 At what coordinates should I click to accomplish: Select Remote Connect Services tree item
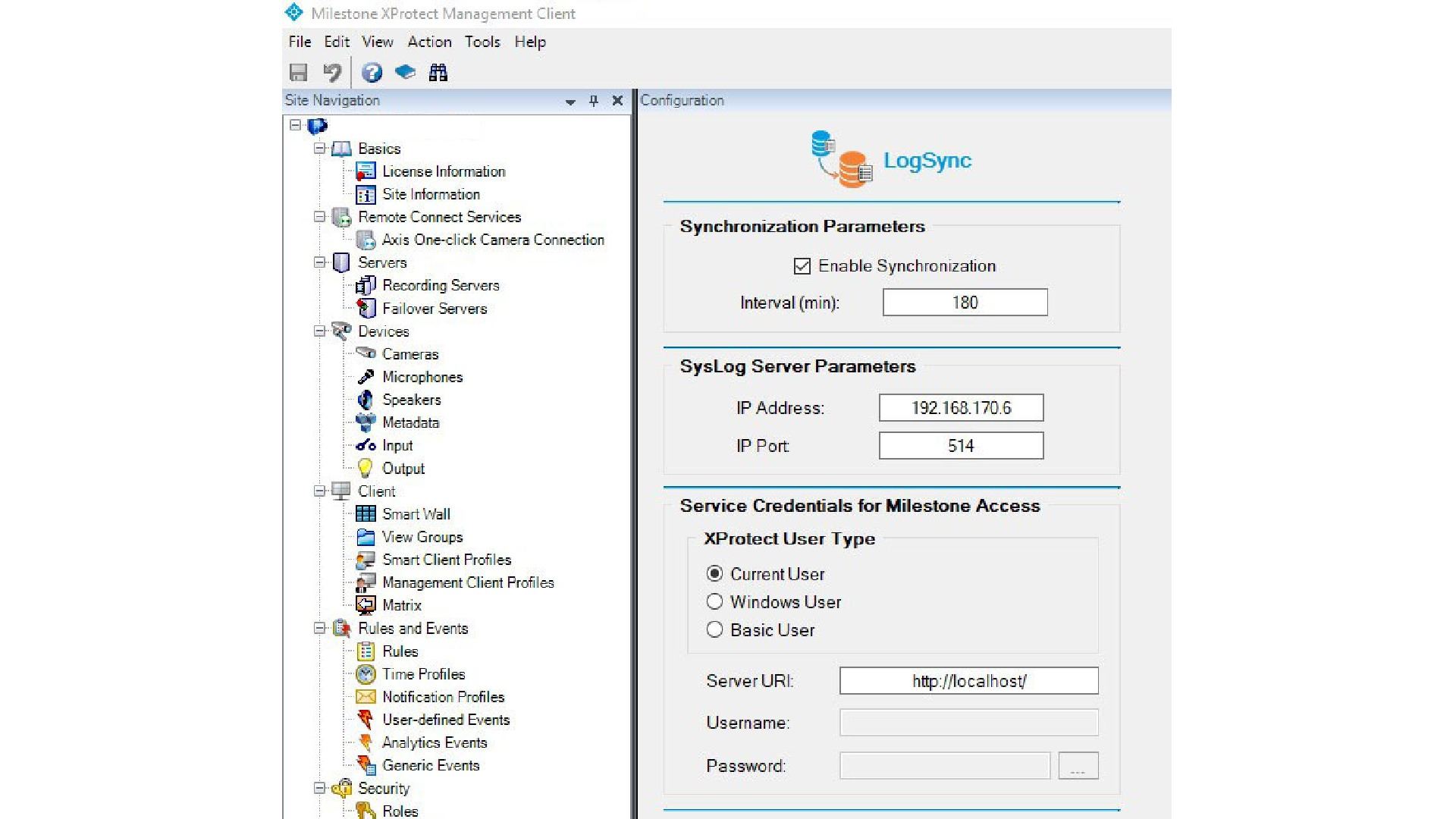coord(440,217)
